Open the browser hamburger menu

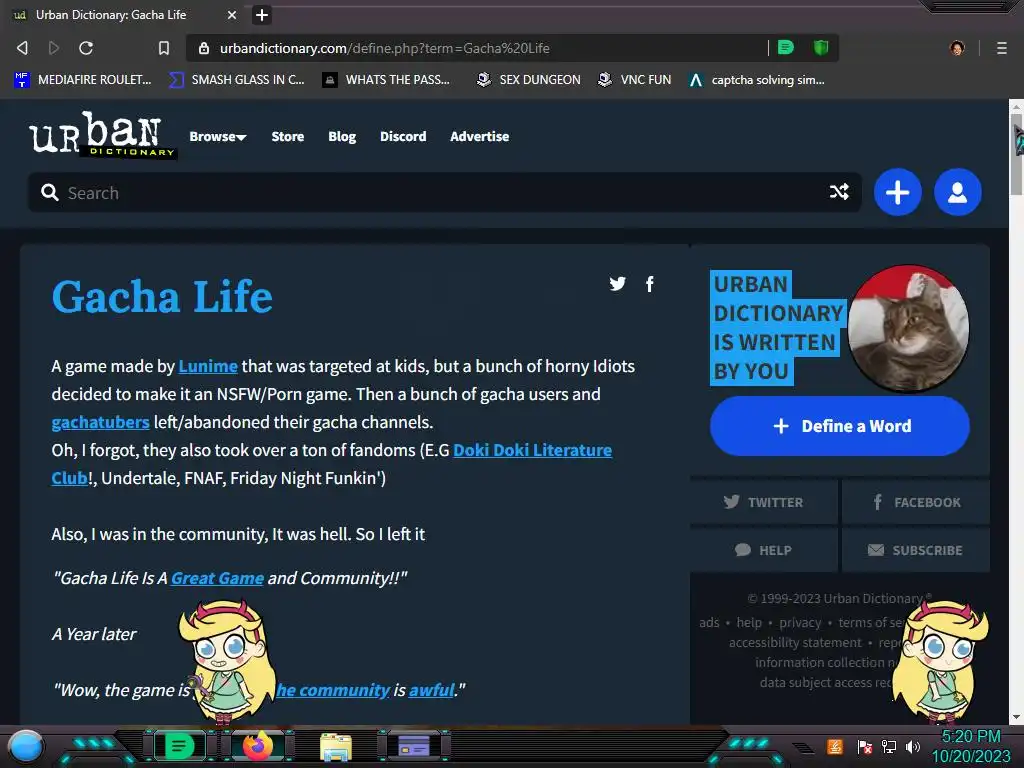point(1001,48)
